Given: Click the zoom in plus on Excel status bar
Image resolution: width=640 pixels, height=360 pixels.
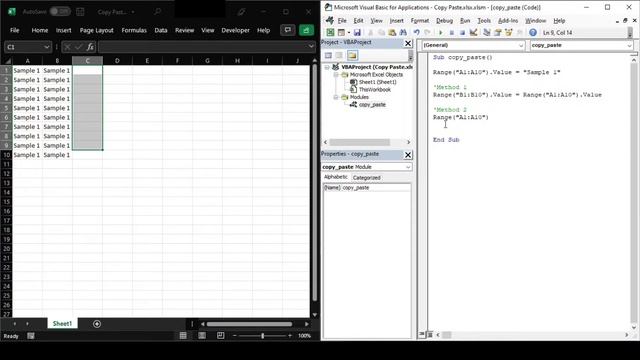Looking at the screenshot, I should [290, 336].
